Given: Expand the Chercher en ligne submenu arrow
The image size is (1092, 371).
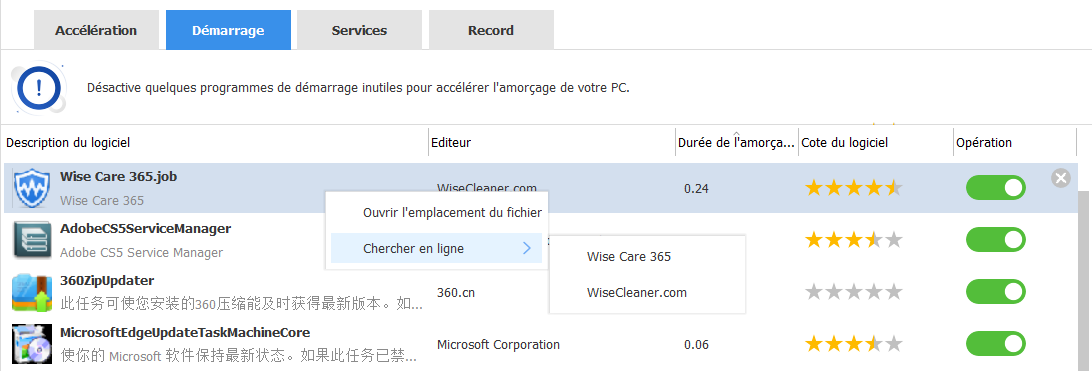Looking at the screenshot, I should [527, 248].
